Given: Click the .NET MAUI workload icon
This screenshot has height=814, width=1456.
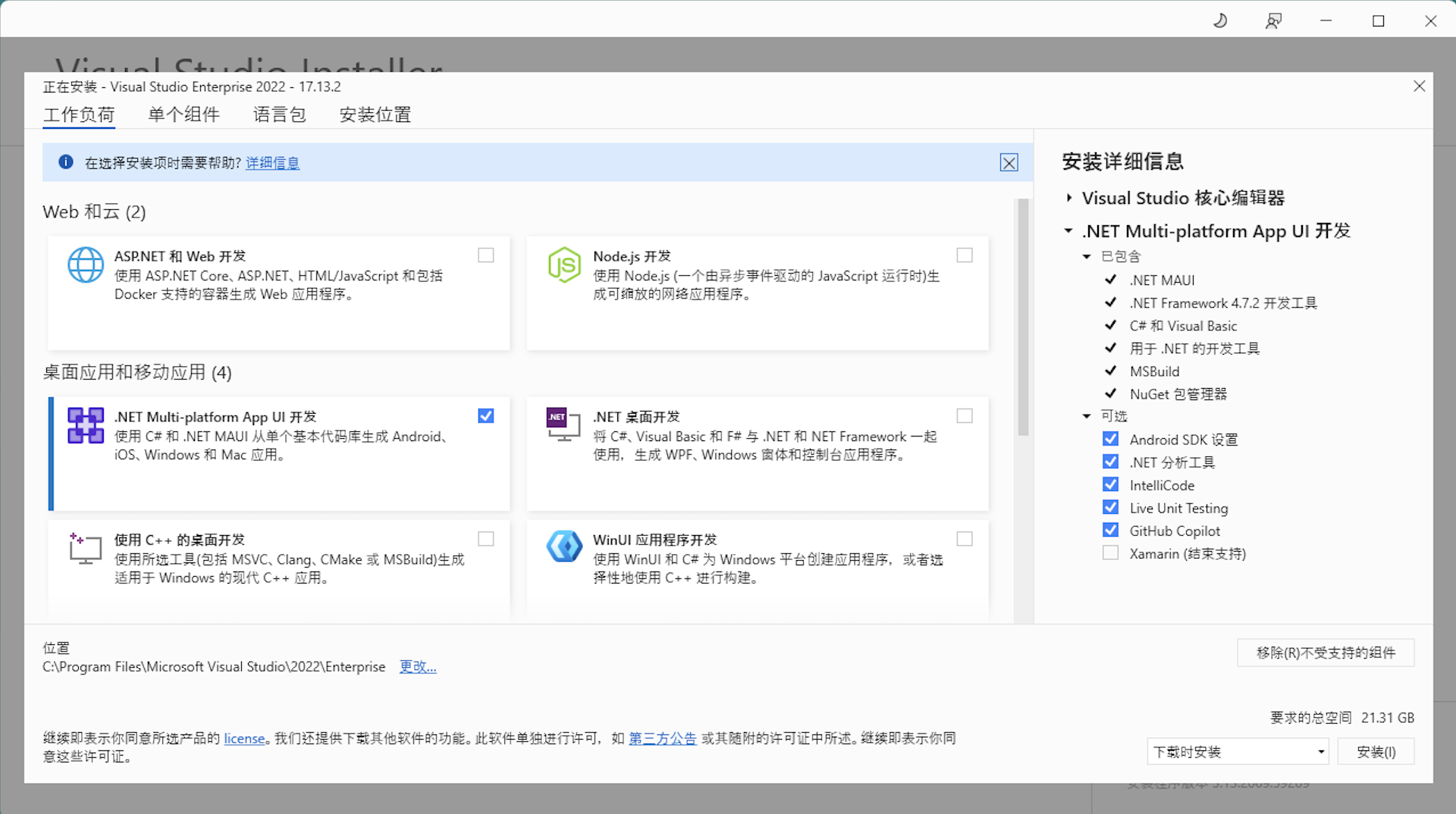Looking at the screenshot, I should pyautogui.click(x=86, y=425).
